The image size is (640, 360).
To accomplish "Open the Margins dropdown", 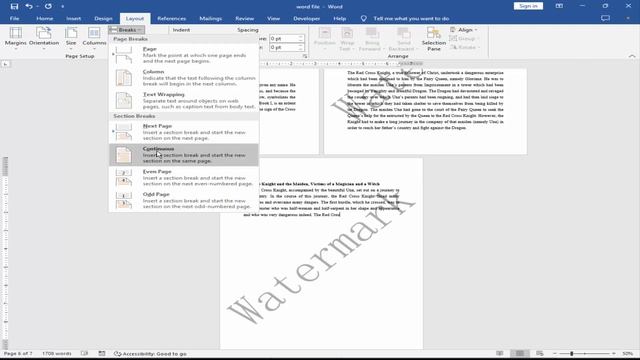I will click(16, 38).
